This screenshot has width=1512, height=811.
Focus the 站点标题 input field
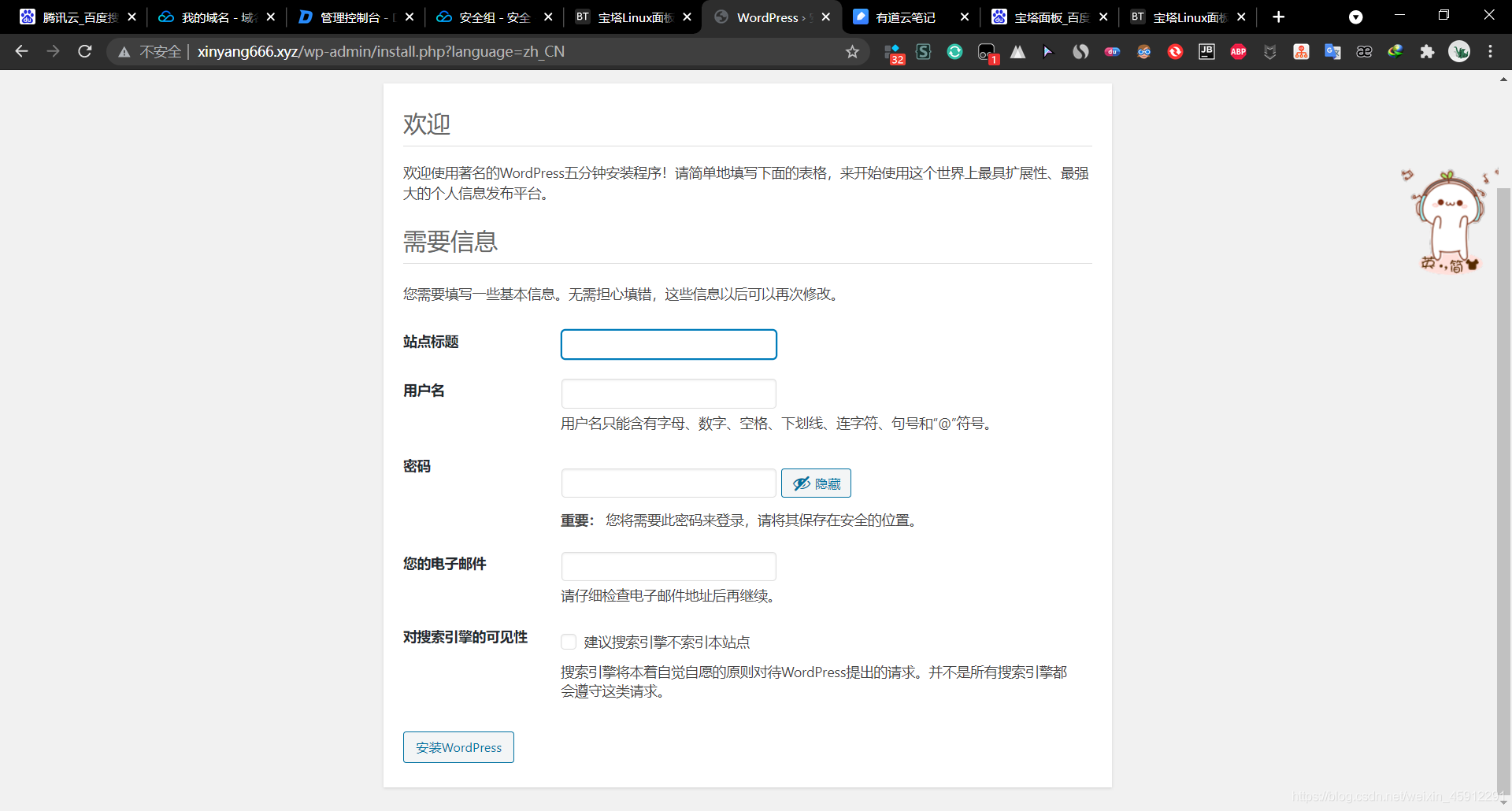click(x=669, y=344)
